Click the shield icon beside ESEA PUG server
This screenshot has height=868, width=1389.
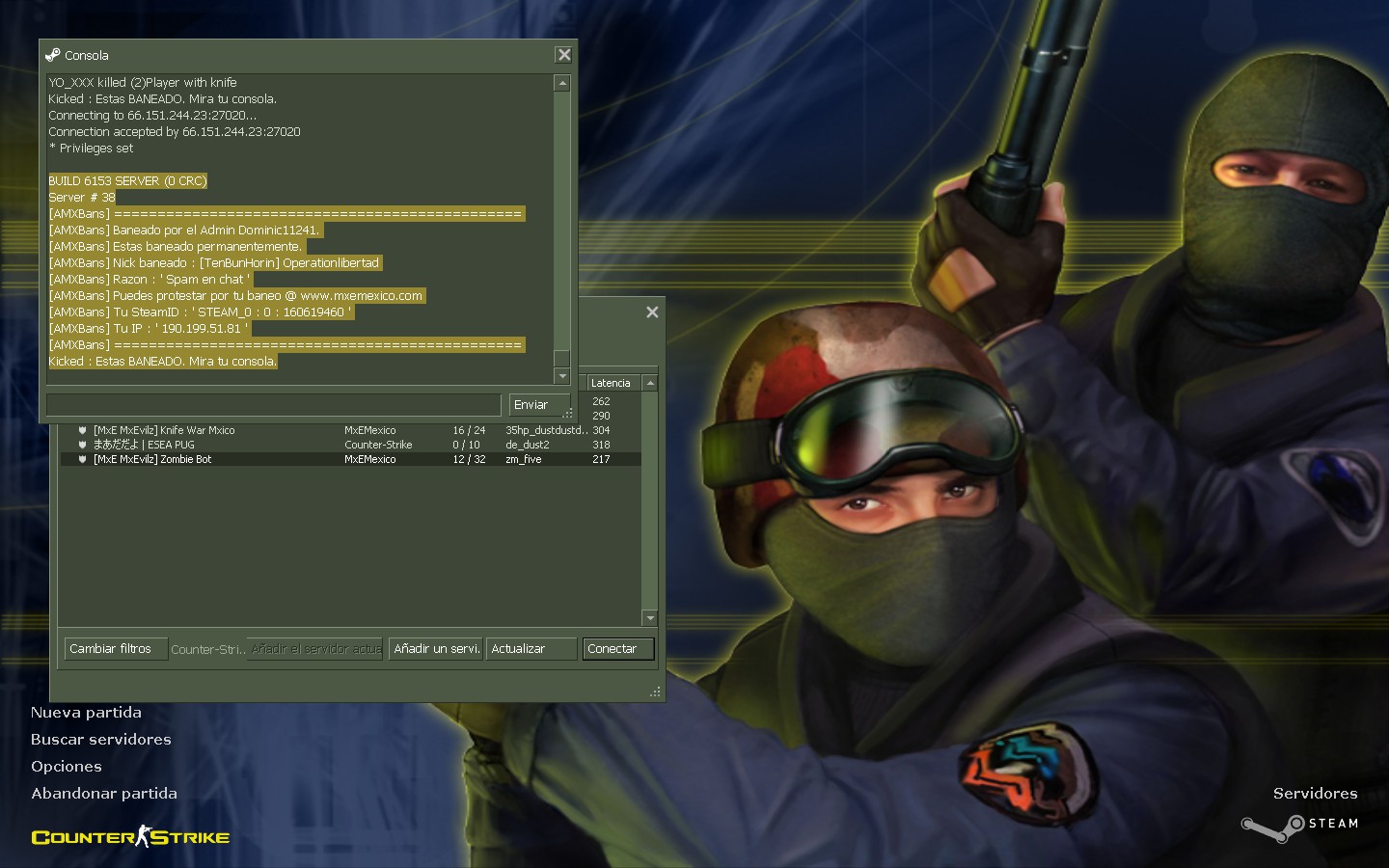pos(83,445)
